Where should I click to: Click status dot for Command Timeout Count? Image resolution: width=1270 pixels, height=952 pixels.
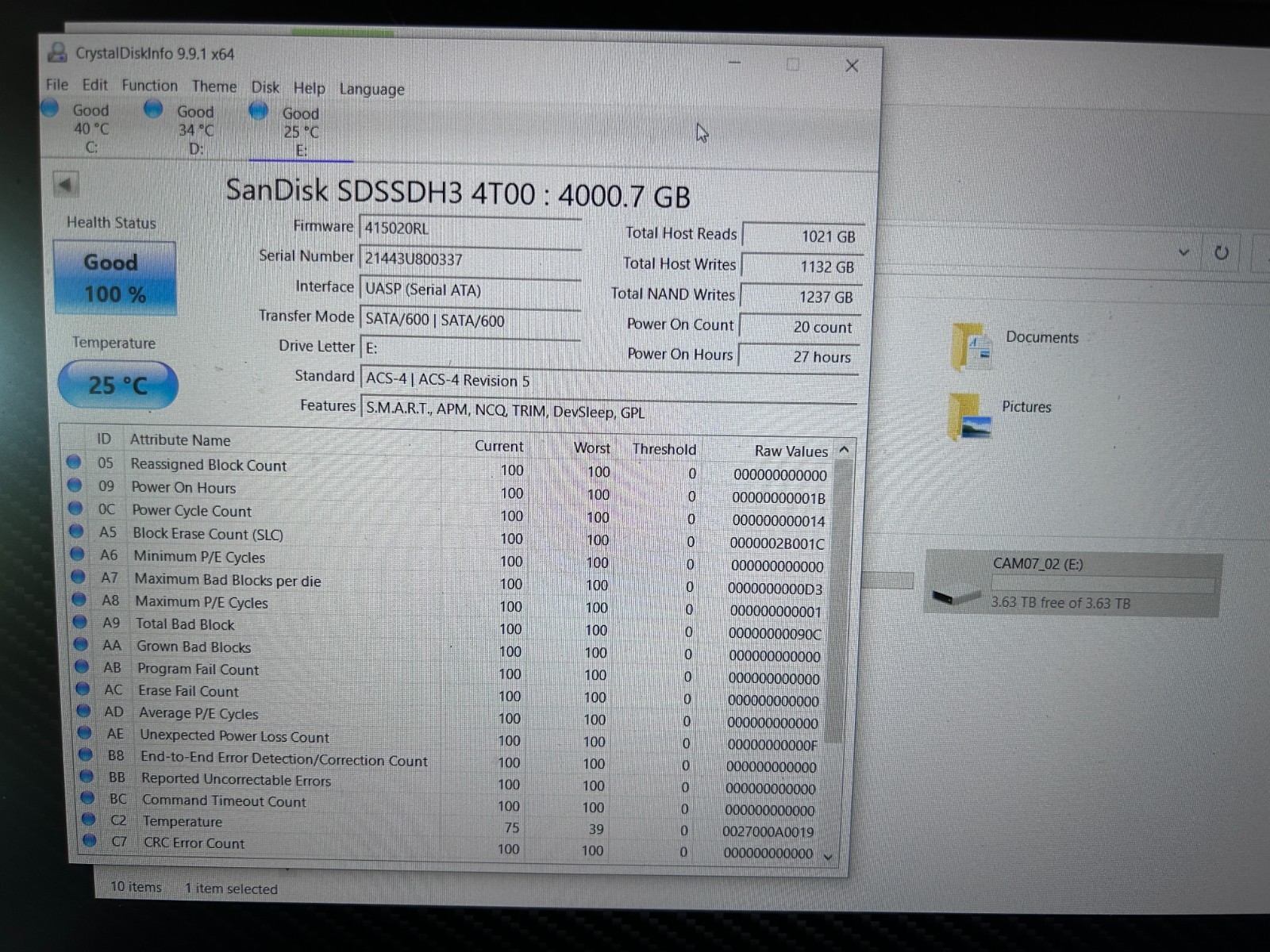87,797
